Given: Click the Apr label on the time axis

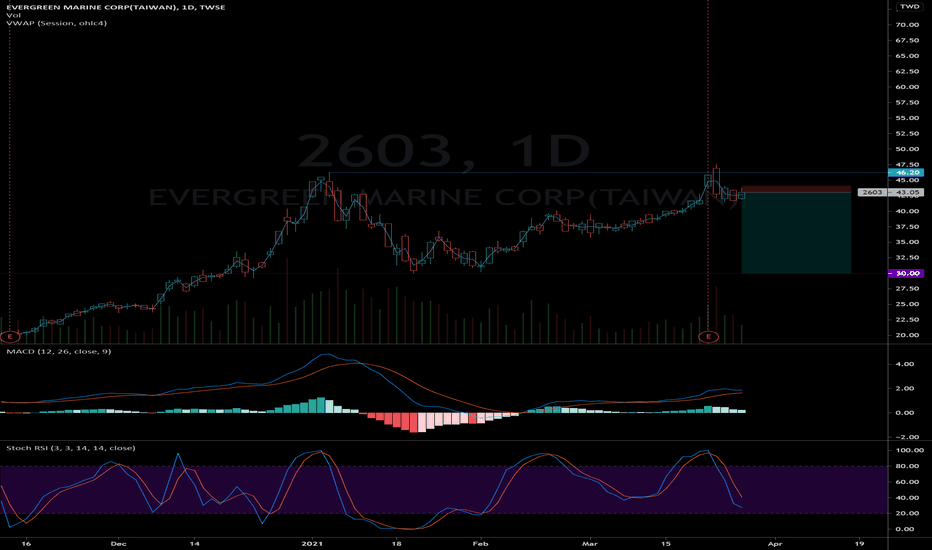Looking at the screenshot, I should pyautogui.click(x=774, y=543).
